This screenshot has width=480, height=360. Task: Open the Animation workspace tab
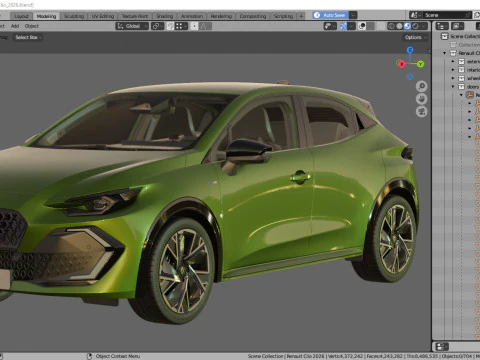[192, 16]
